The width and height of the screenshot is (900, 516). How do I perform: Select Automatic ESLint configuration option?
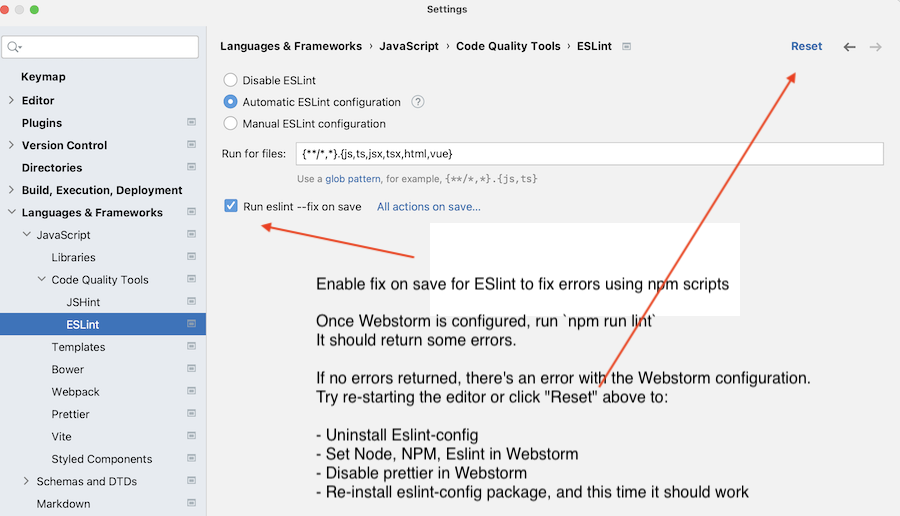click(230, 102)
